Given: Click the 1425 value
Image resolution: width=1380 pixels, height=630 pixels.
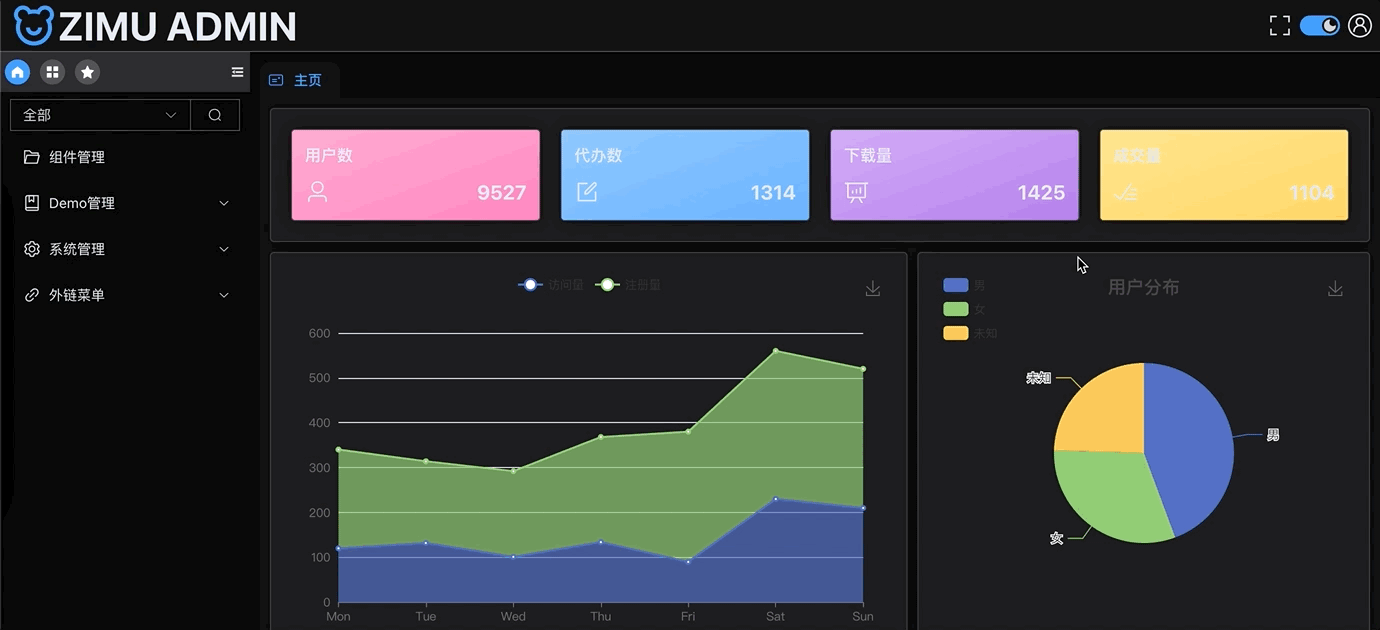Looking at the screenshot, I should click(x=1041, y=193).
